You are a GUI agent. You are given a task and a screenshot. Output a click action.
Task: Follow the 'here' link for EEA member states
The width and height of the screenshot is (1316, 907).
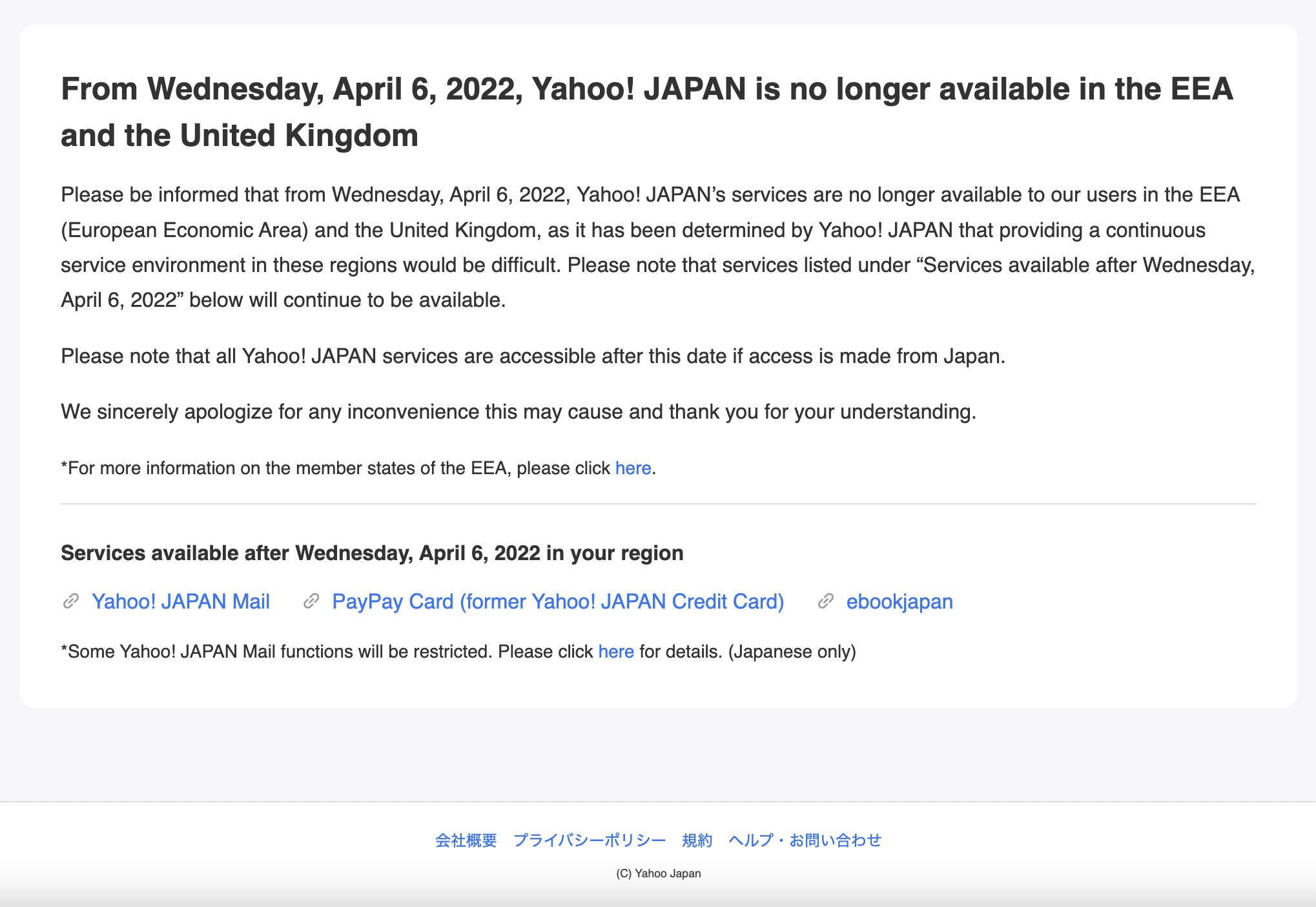(x=633, y=468)
